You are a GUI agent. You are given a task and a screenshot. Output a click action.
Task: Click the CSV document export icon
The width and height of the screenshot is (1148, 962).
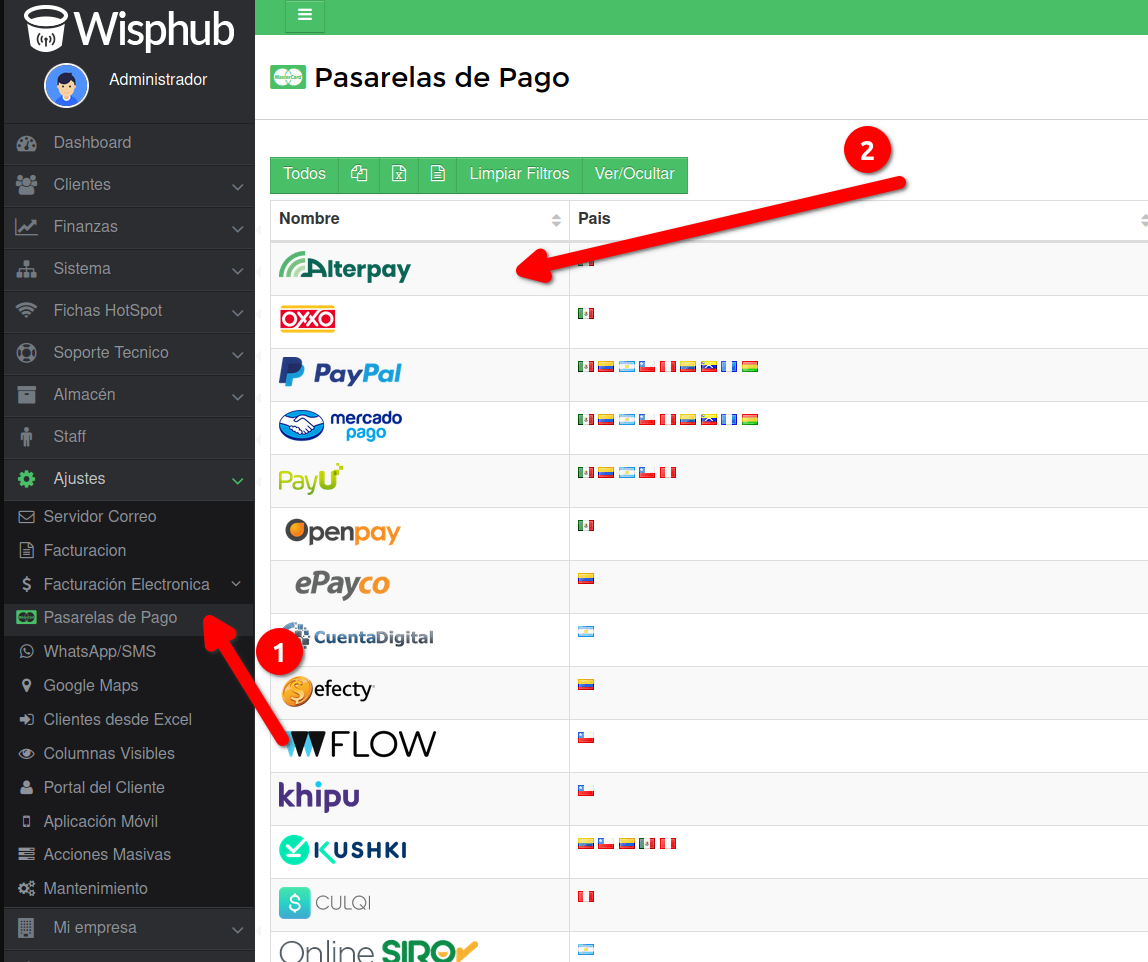point(437,174)
